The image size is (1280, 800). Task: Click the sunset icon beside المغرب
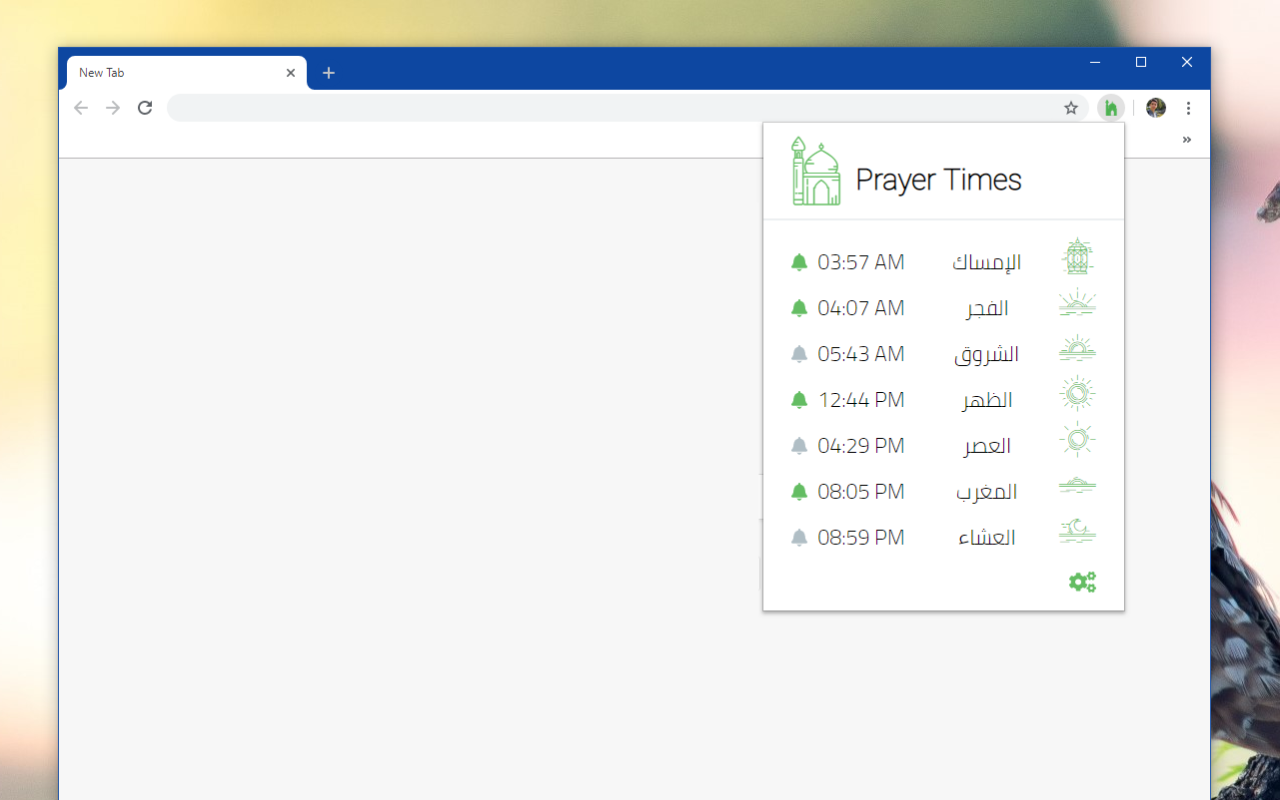[1077, 486]
